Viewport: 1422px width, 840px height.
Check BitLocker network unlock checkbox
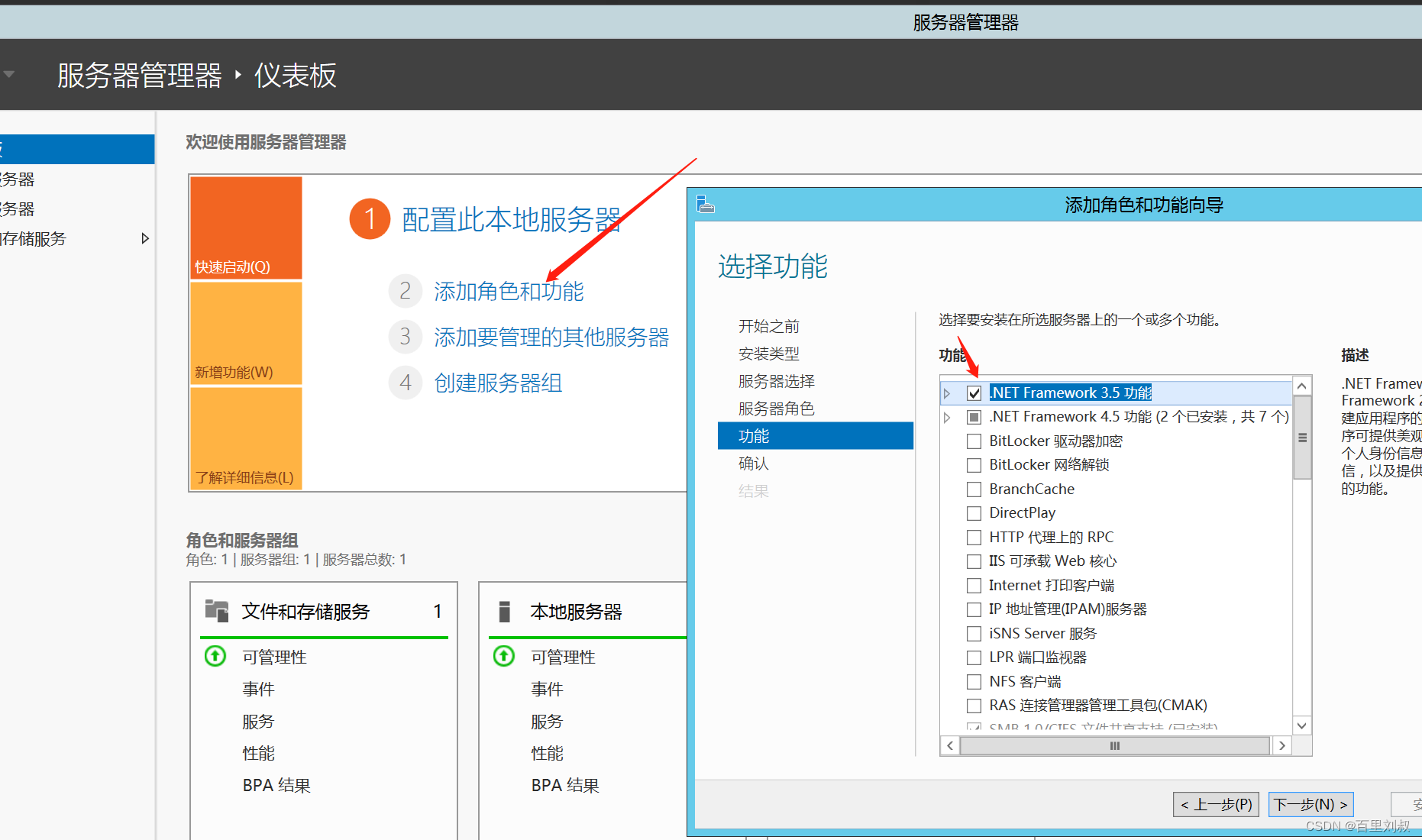tap(974, 465)
